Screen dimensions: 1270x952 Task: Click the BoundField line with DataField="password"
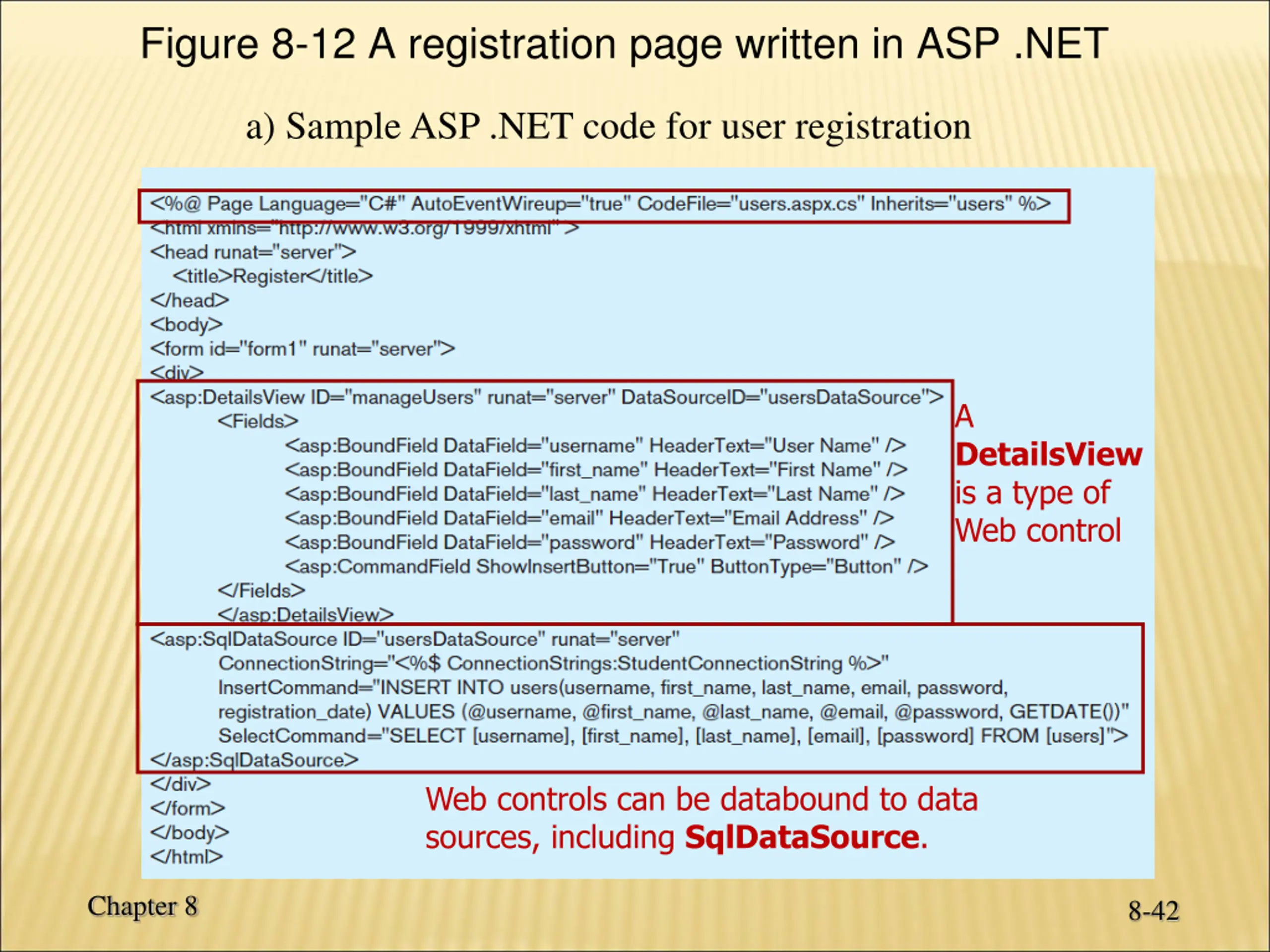tap(590, 542)
